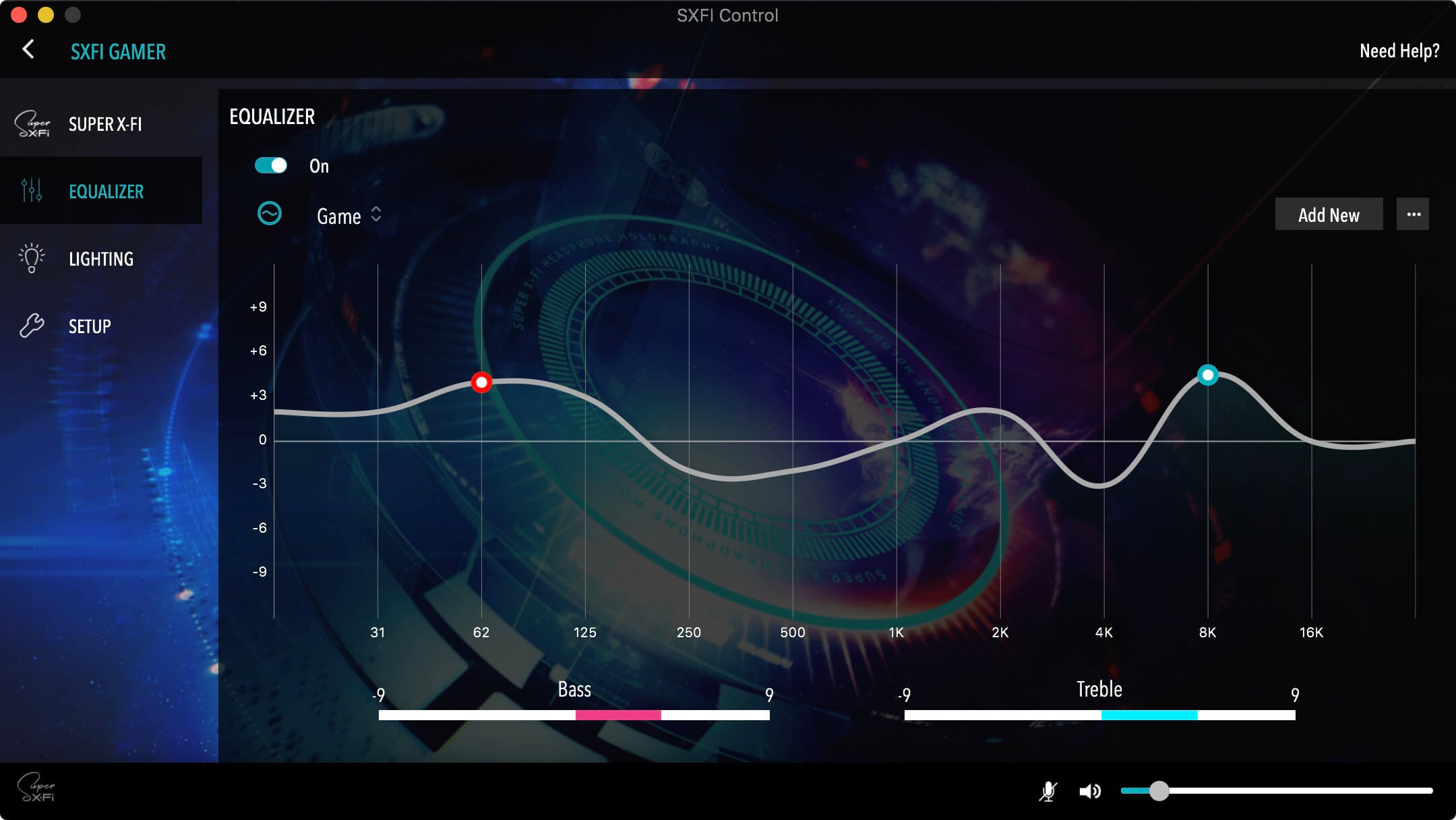
Task: Click the Lighting bulb icon
Action: click(x=32, y=258)
